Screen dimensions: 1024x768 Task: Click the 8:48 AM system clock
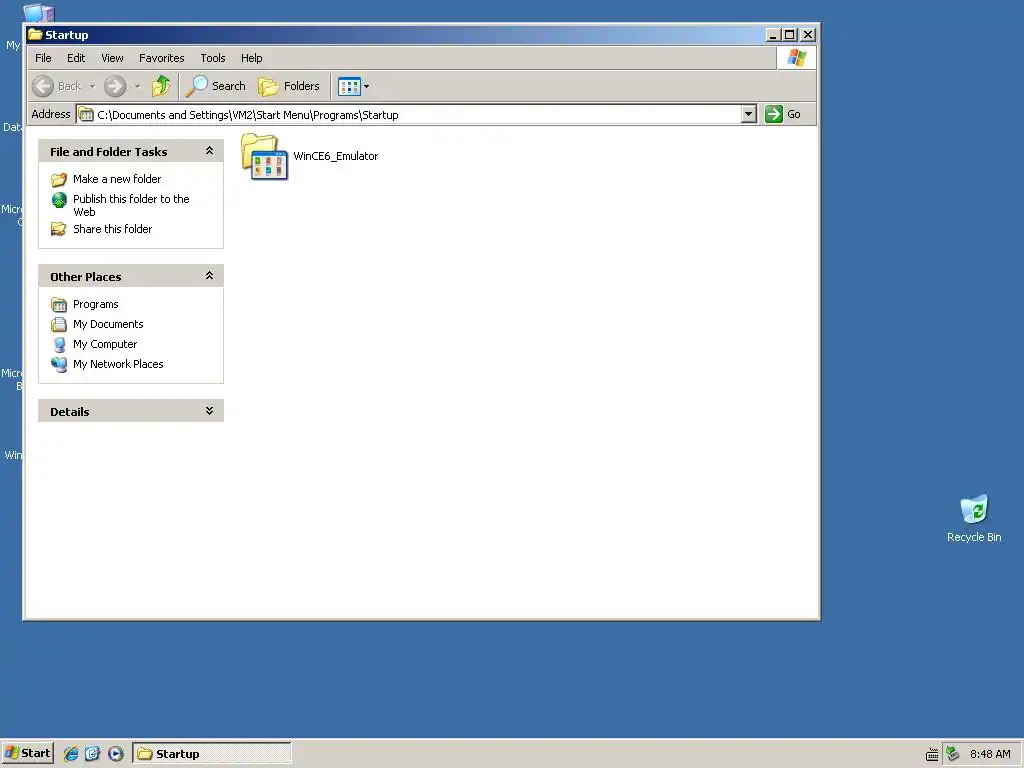(990, 754)
